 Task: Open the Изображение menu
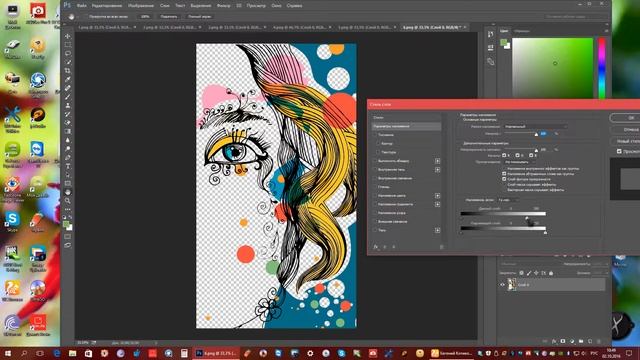tap(141, 6)
